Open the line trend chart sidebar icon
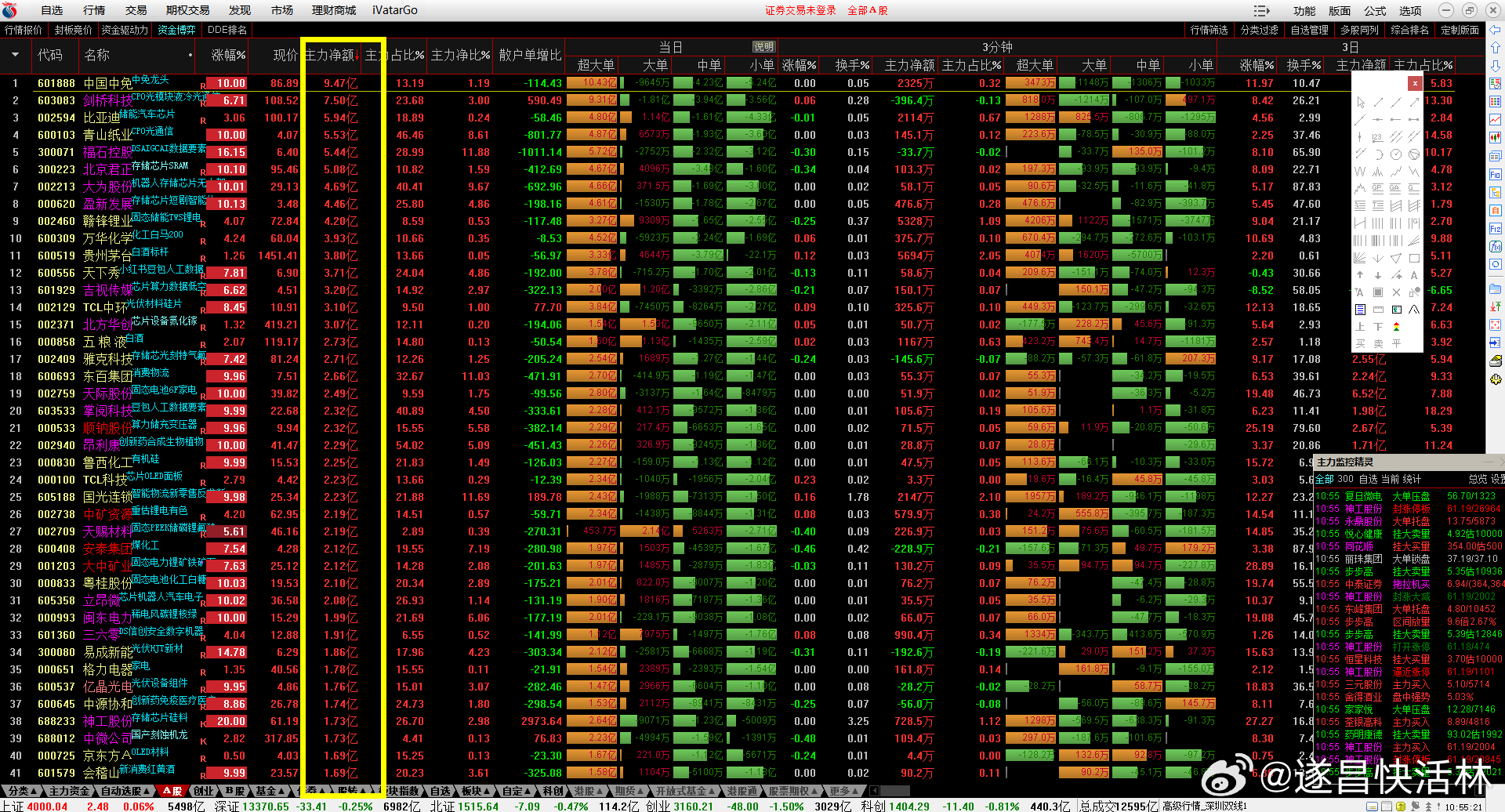 pyautogui.click(x=1496, y=120)
